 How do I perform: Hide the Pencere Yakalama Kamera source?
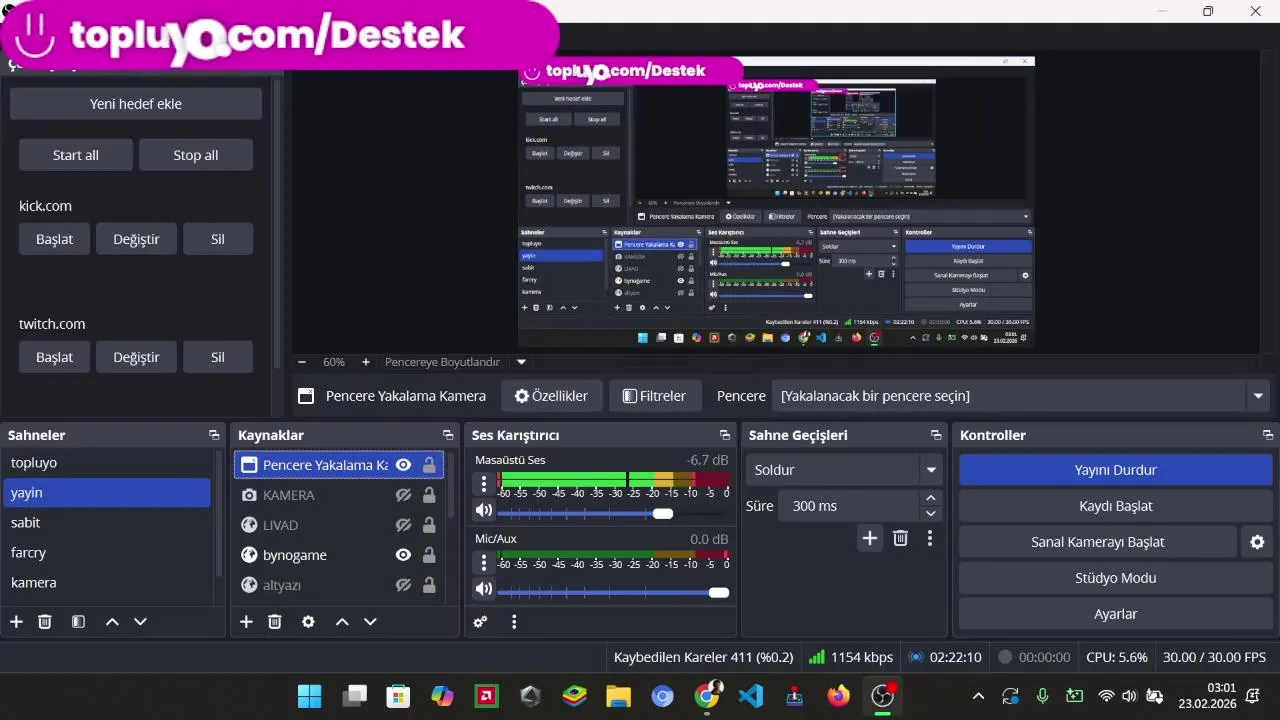(x=403, y=465)
